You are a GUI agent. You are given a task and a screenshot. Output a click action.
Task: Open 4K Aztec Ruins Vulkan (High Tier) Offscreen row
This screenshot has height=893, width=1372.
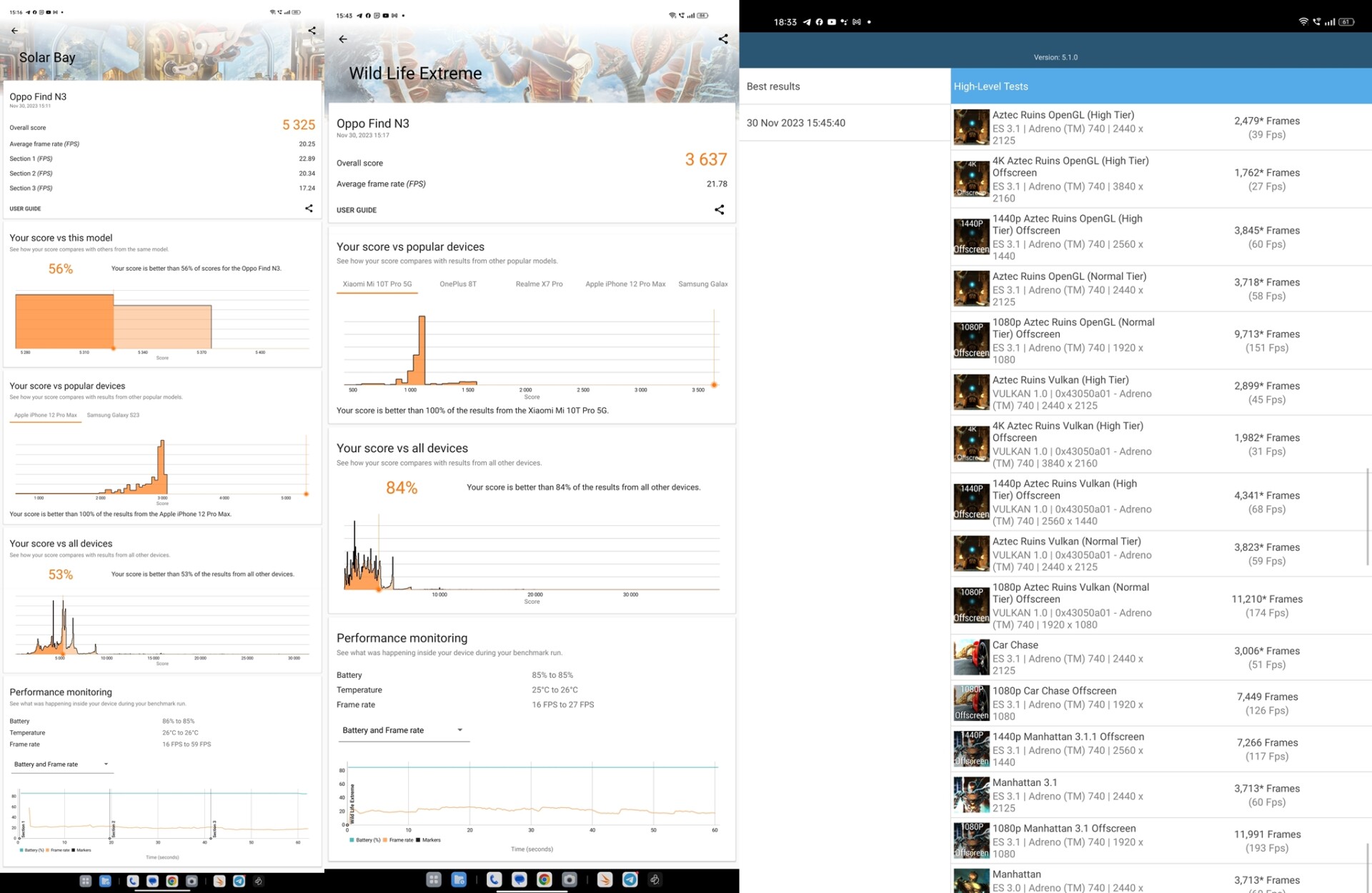tap(1161, 444)
